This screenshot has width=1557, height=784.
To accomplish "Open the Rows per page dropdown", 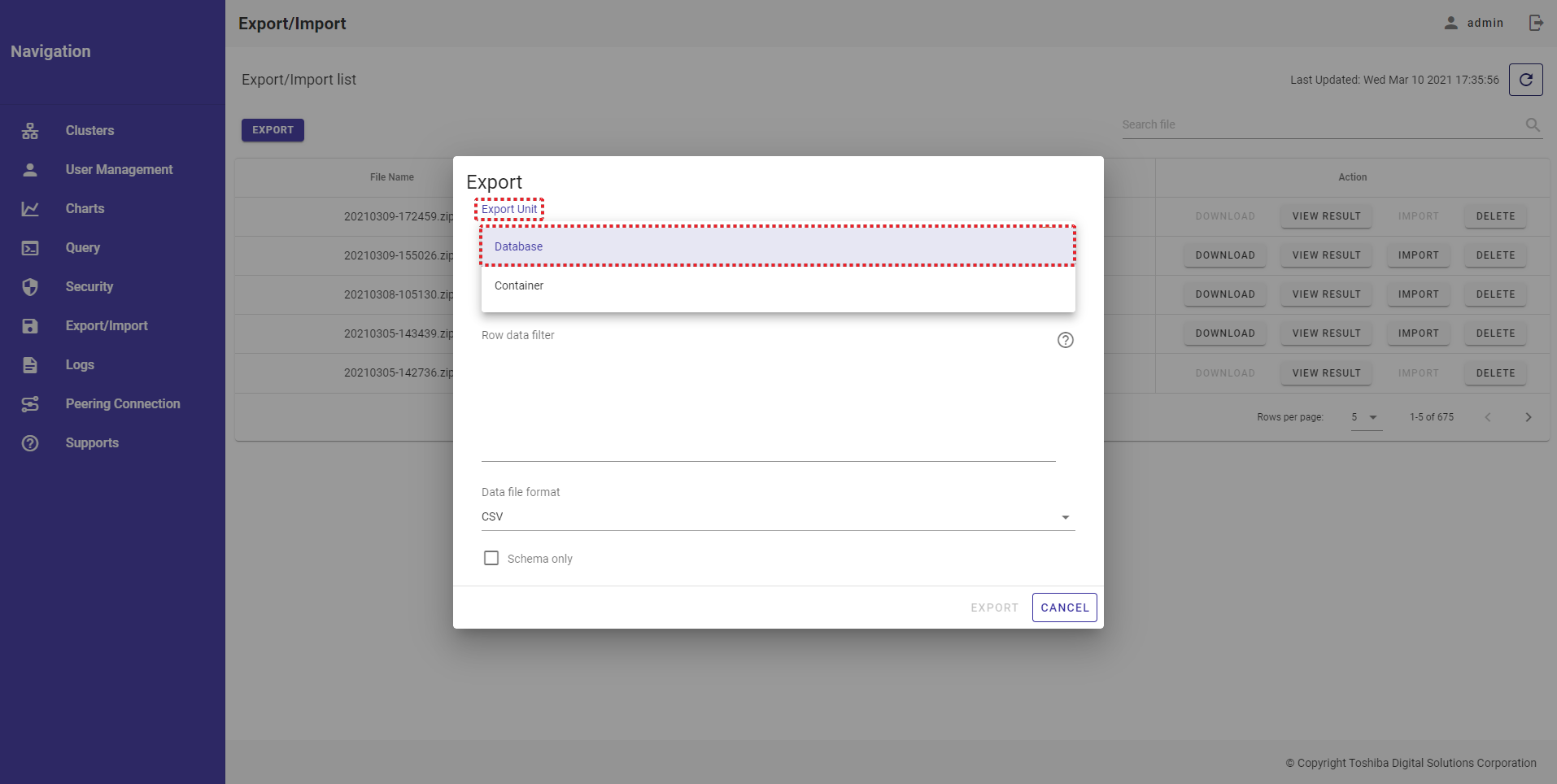I will coord(1367,417).
